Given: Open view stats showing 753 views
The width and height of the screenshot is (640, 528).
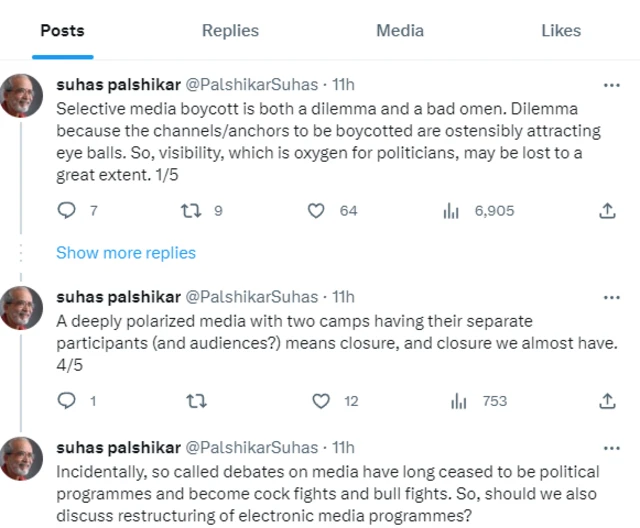Looking at the screenshot, I should pos(459,401).
